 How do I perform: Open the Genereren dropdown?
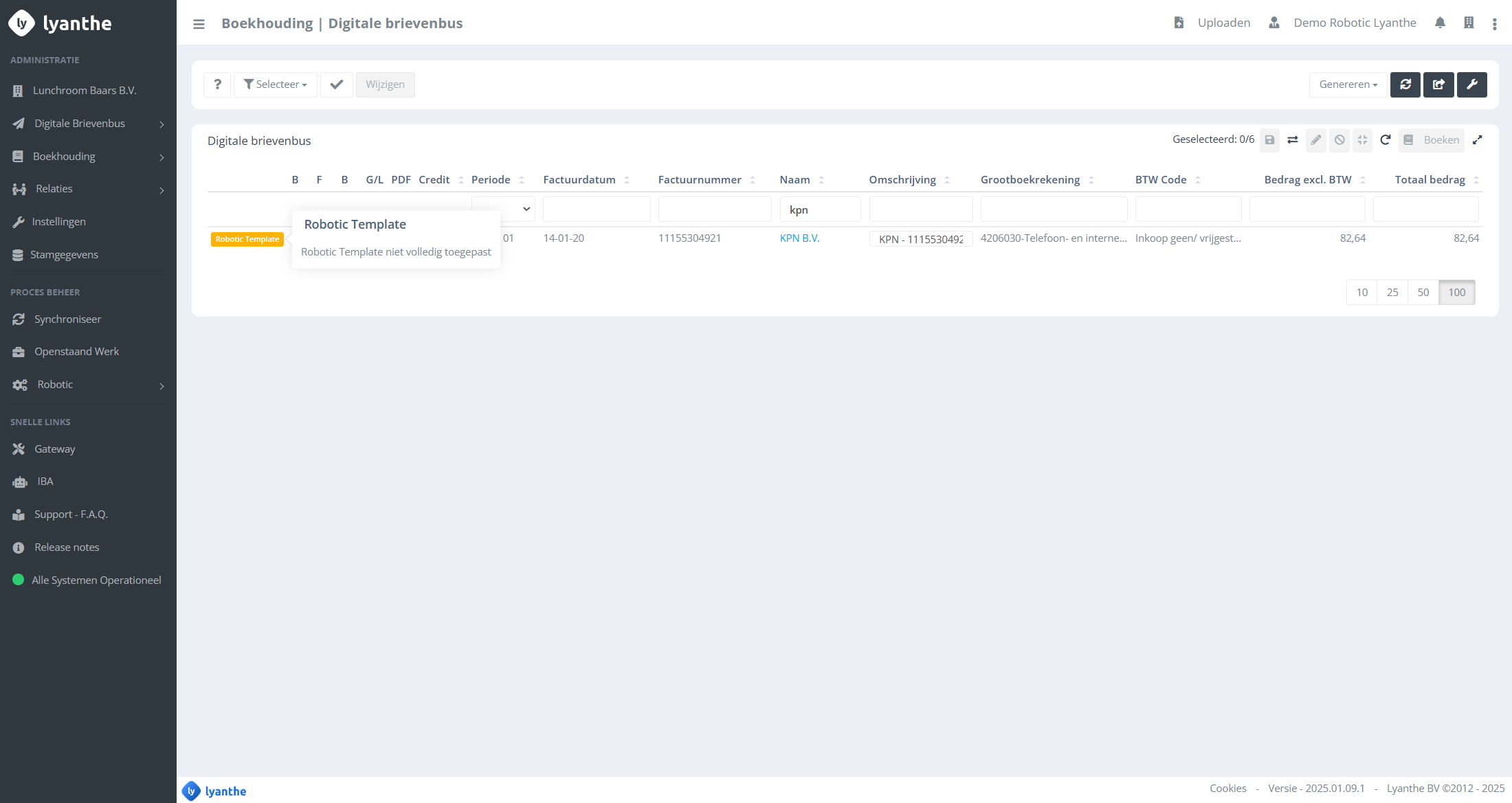[1348, 84]
